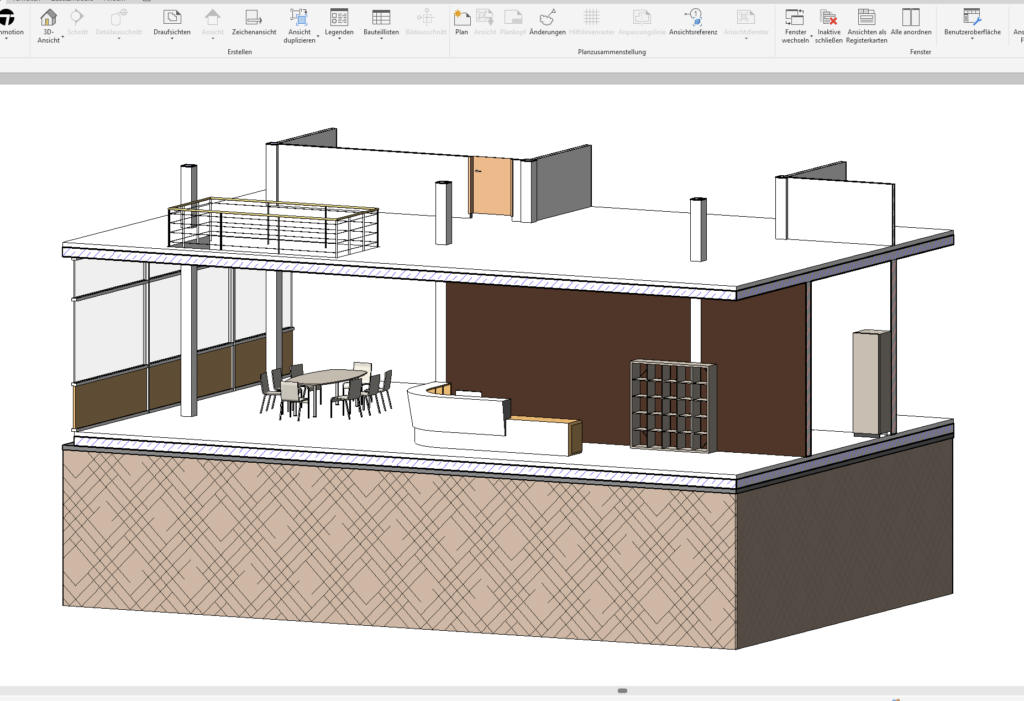Select the open grid bookshelf
Screen dimensions: 1024x701
click(x=673, y=406)
